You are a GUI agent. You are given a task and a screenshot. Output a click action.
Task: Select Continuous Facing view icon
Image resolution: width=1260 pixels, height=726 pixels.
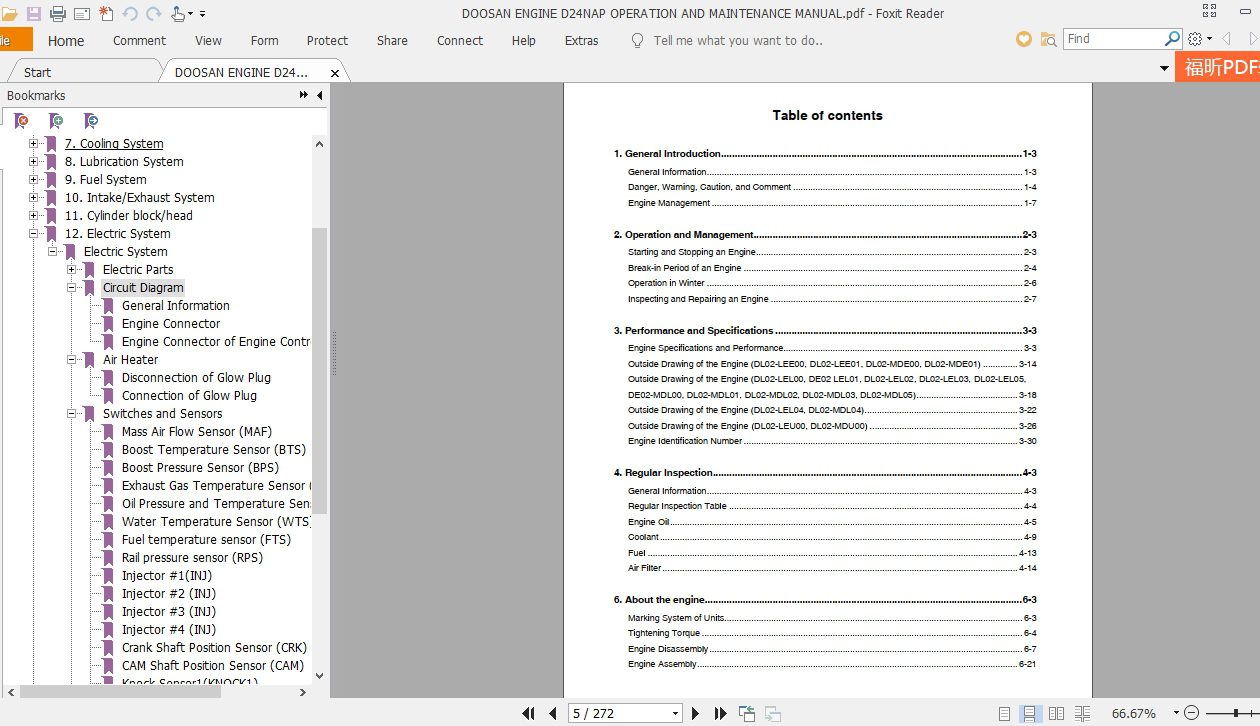pyautogui.click(x=1082, y=714)
